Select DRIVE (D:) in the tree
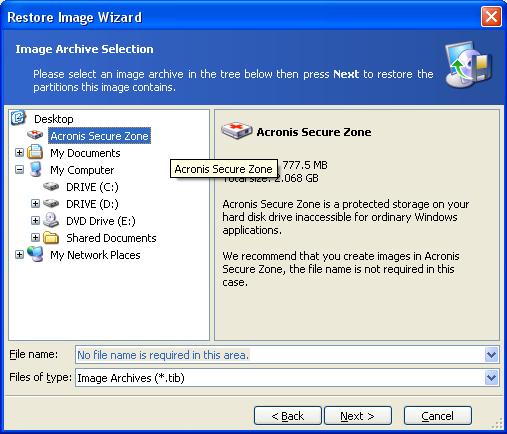 point(92,204)
